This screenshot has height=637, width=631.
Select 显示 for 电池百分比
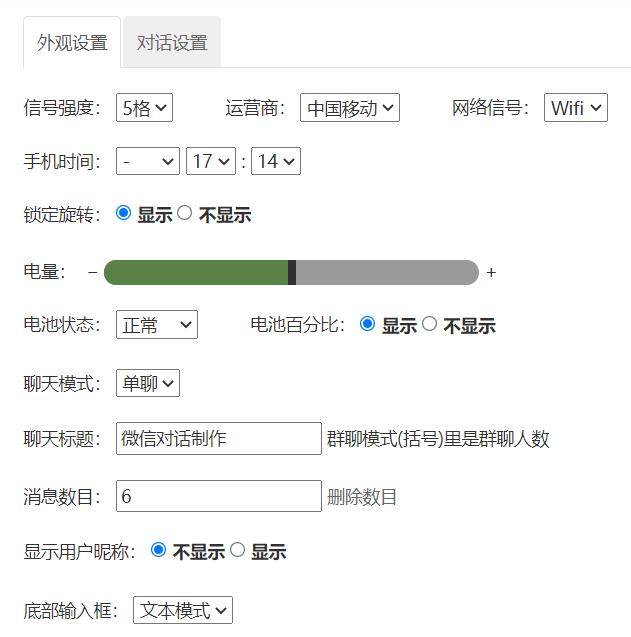click(x=368, y=324)
